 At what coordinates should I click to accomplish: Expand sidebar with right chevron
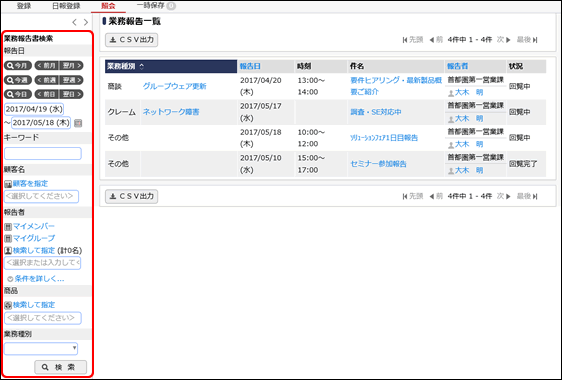(x=86, y=22)
